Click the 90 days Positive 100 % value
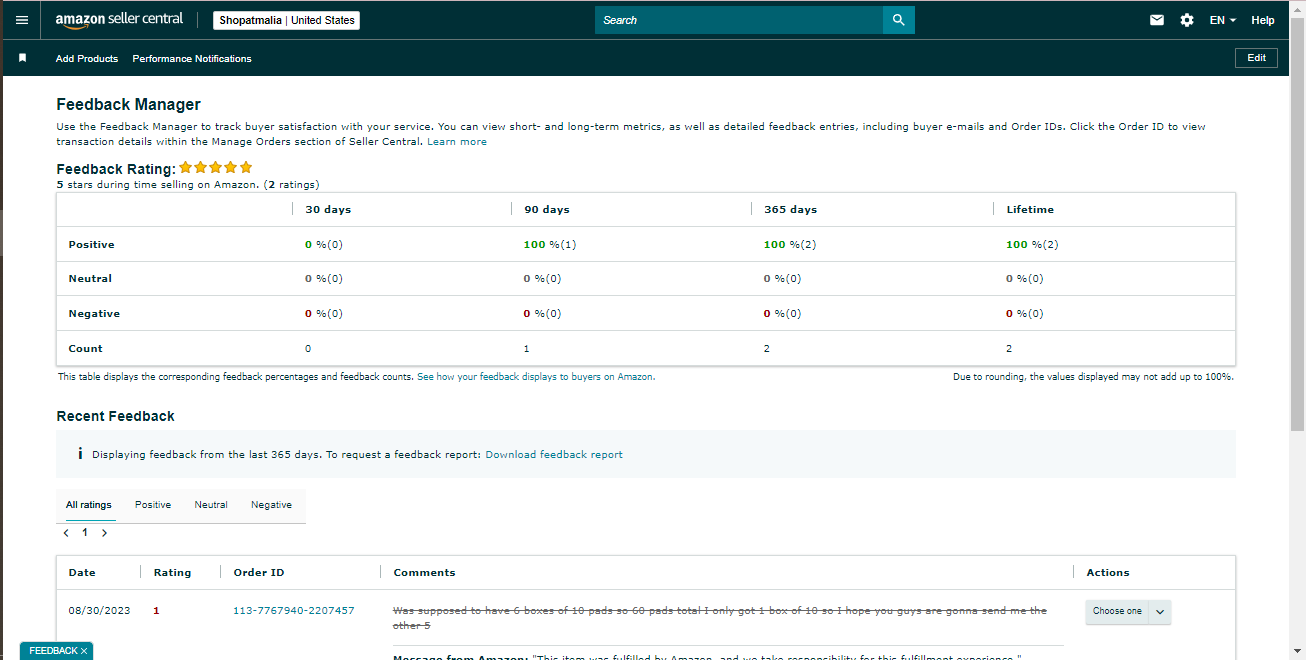1306x660 pixels. 550,245
